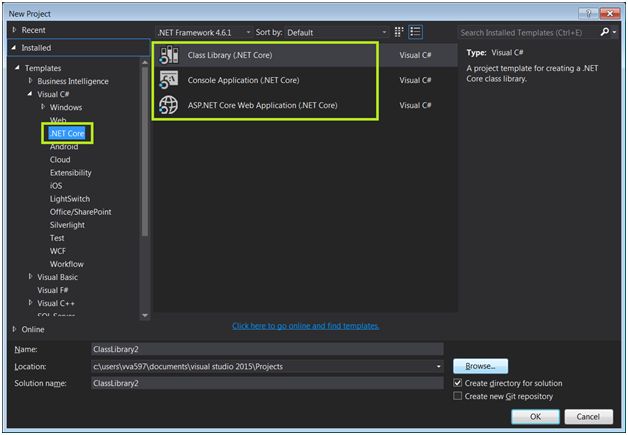Enable Create directory for solution checkbox
Screen dimensions: 628x435
457,383
